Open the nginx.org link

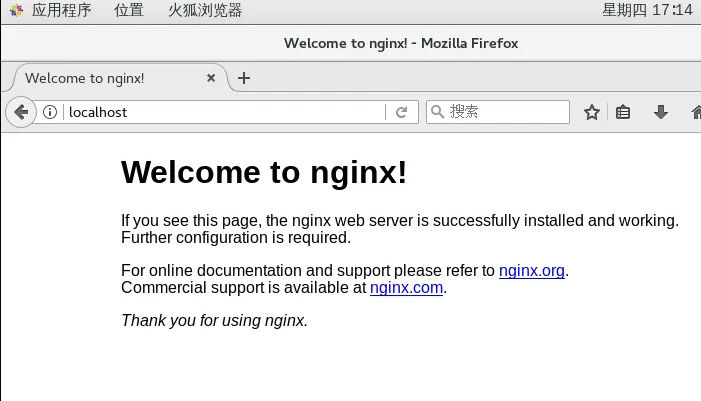click(x=532, y=270)
